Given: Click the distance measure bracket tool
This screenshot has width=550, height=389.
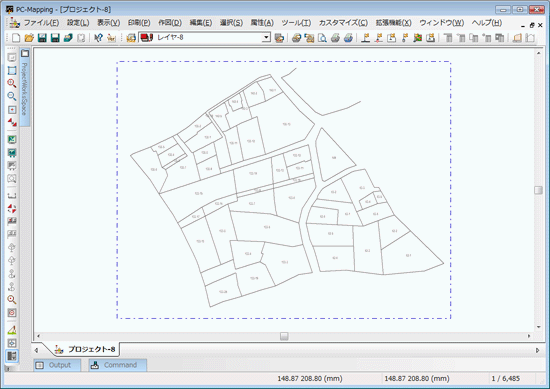Looking at the screenshot, I should point(12,196).
